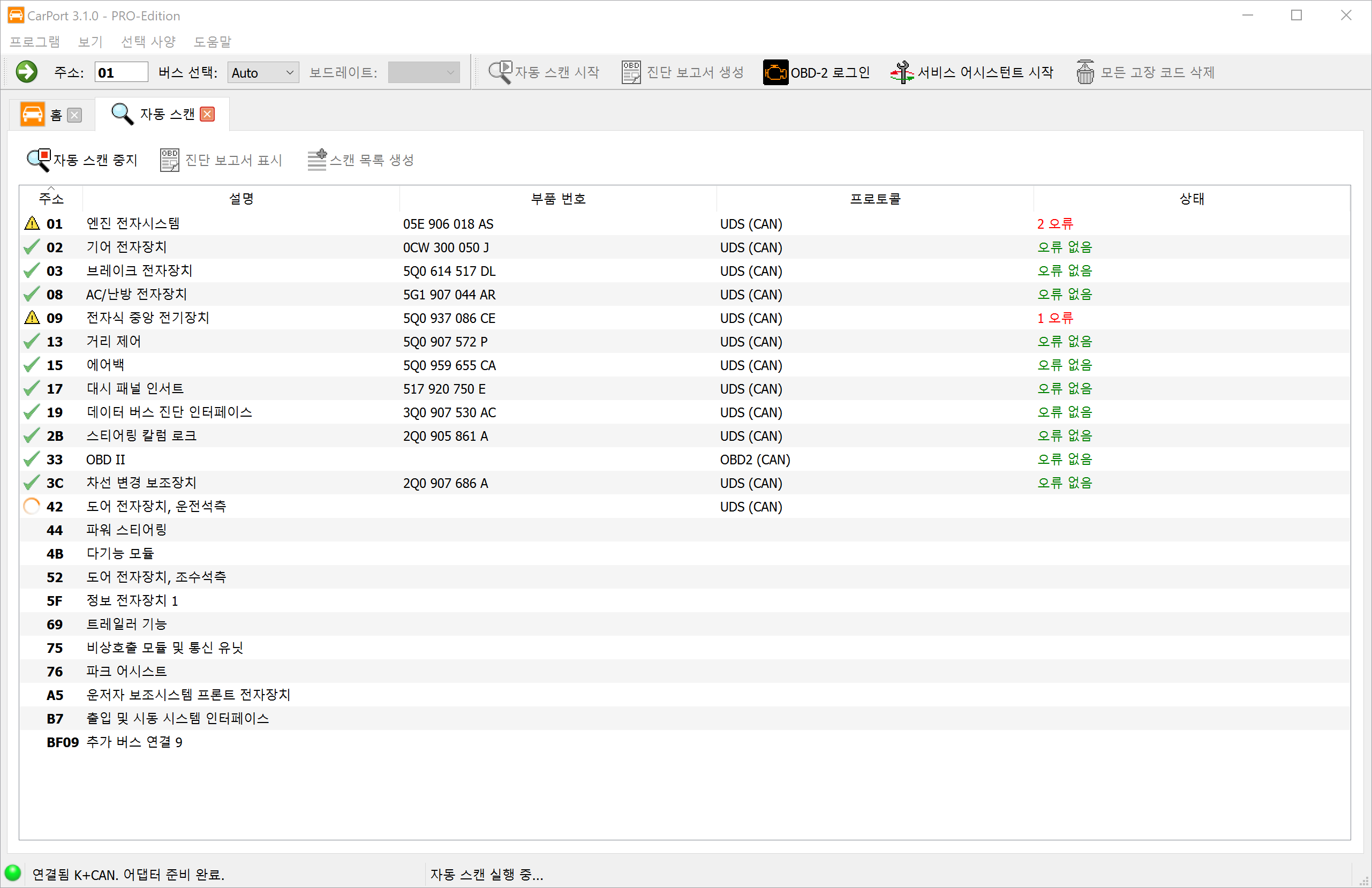Click the 주소 input field
Screen dimensions: 1372x888
(121, 73)
